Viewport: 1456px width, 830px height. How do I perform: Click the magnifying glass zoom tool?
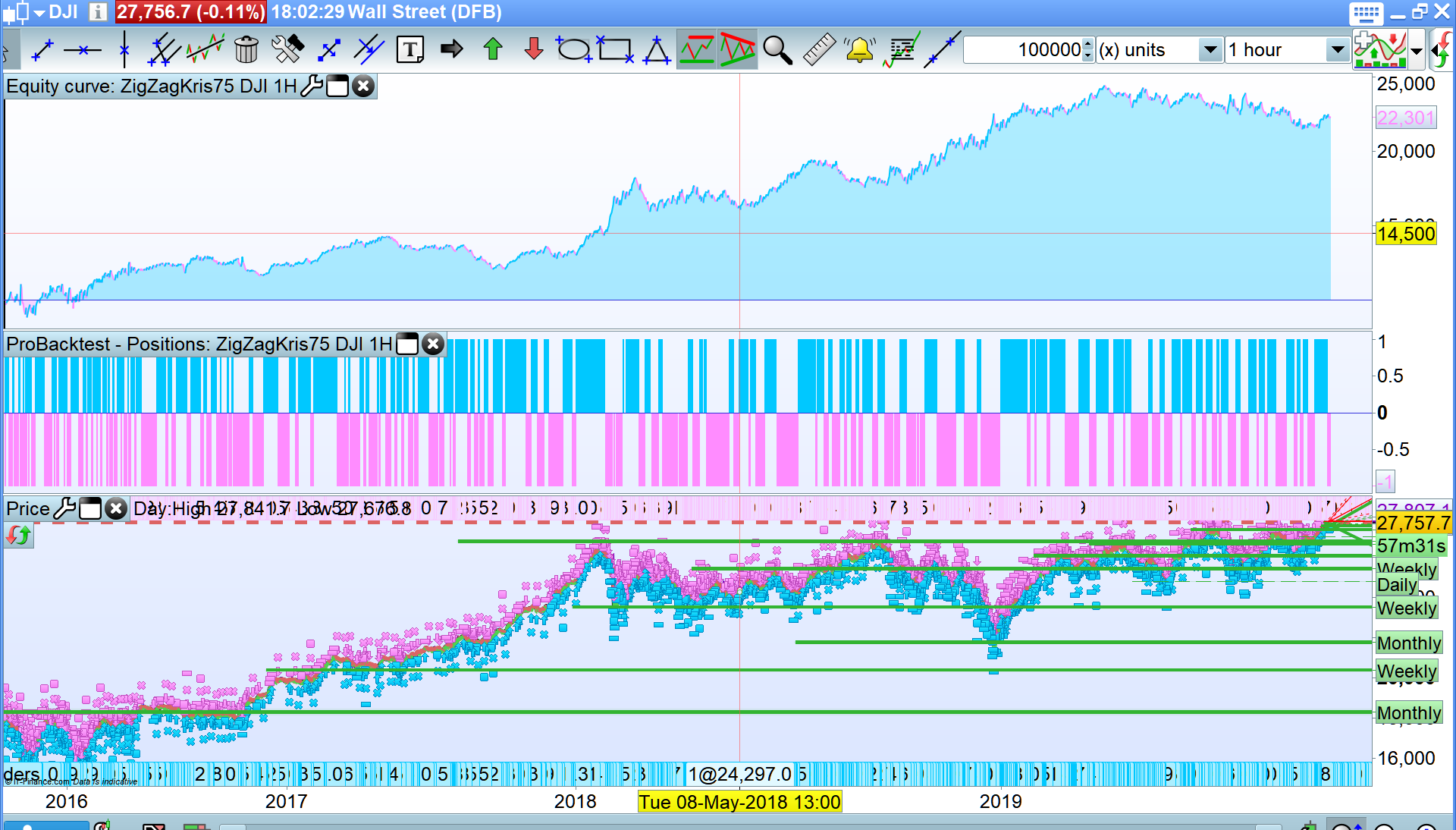click(x=777, y=50)
